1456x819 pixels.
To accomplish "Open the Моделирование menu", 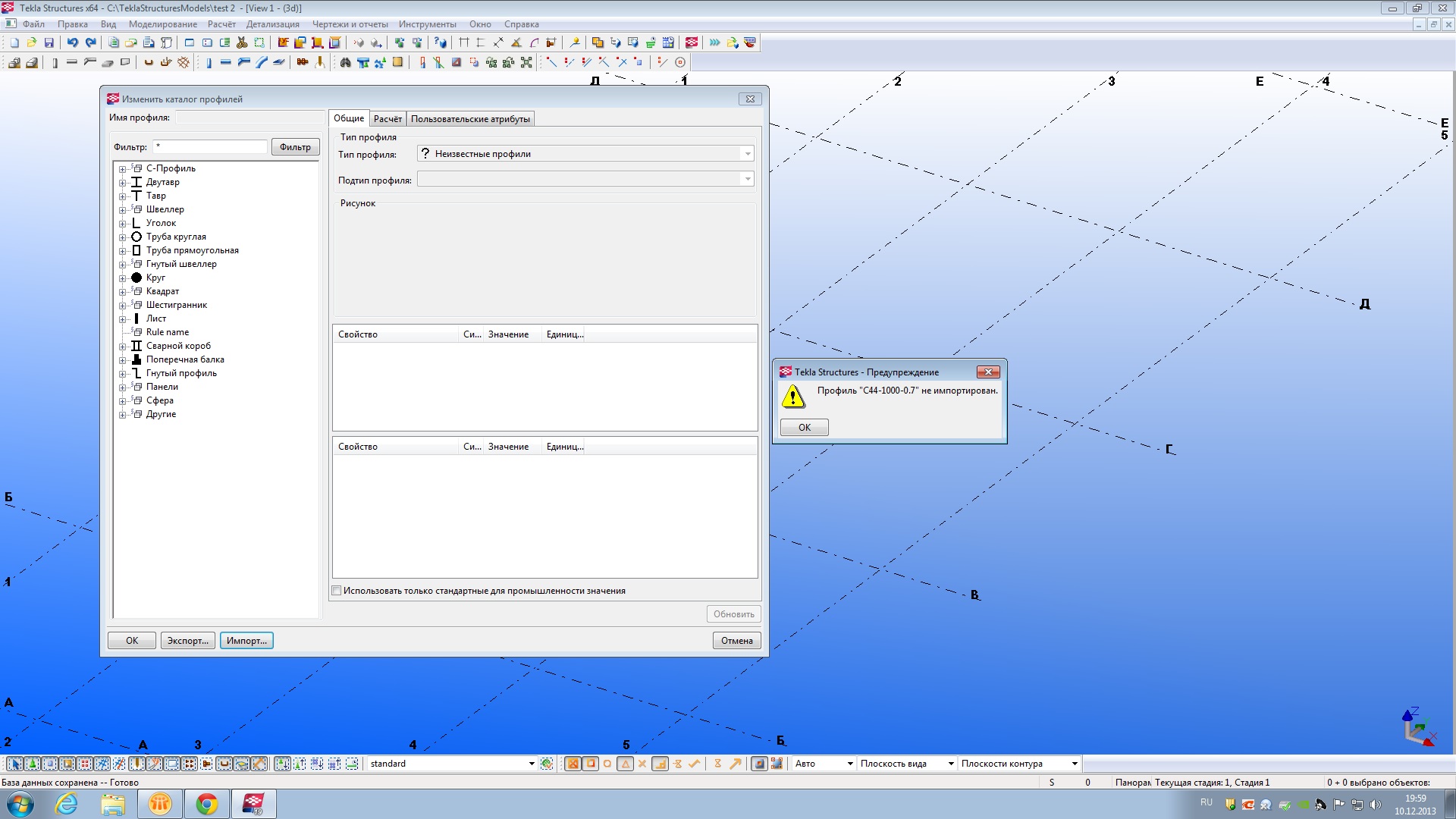I will point(162,24).
